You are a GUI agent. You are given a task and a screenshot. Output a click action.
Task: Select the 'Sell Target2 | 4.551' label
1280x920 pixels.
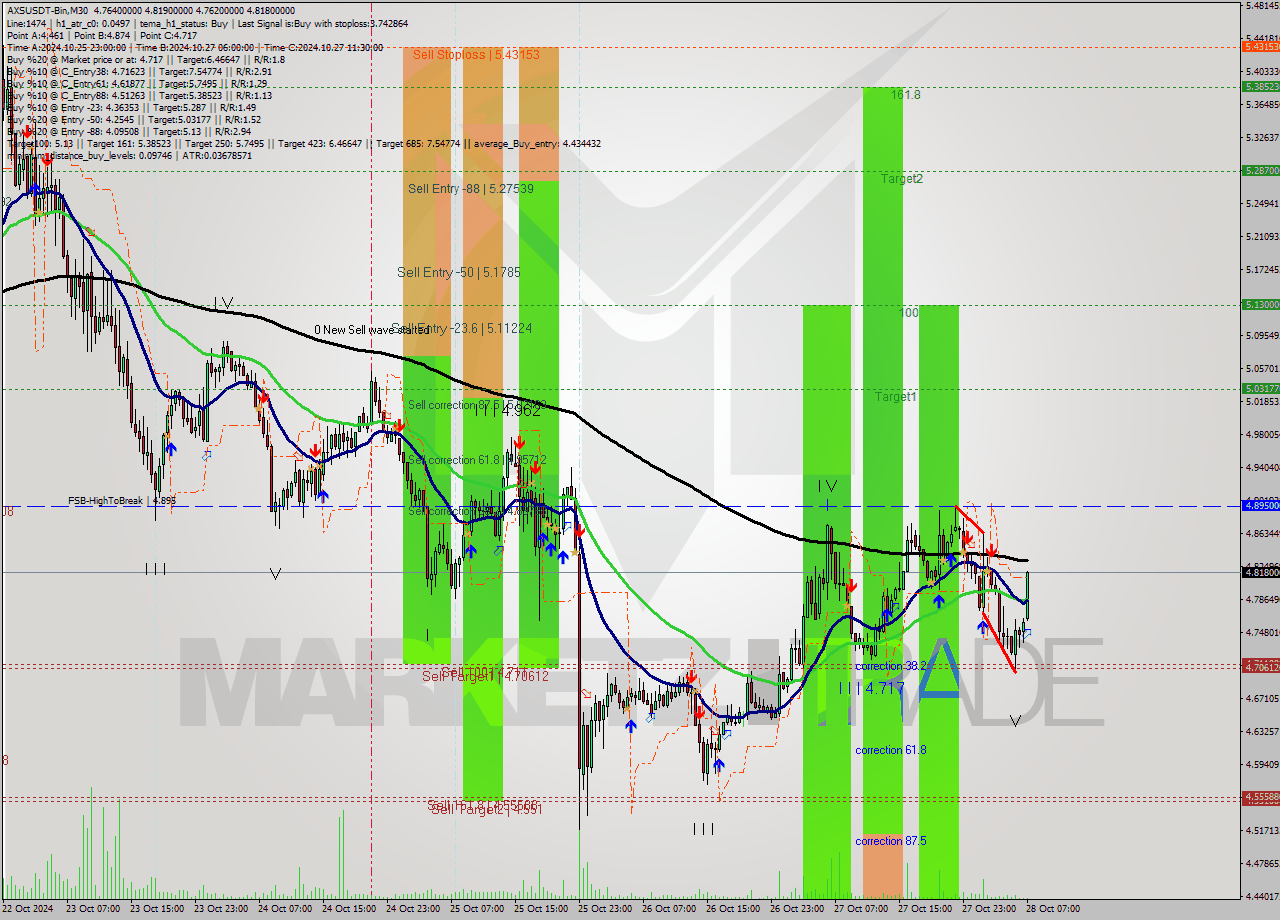486,810
